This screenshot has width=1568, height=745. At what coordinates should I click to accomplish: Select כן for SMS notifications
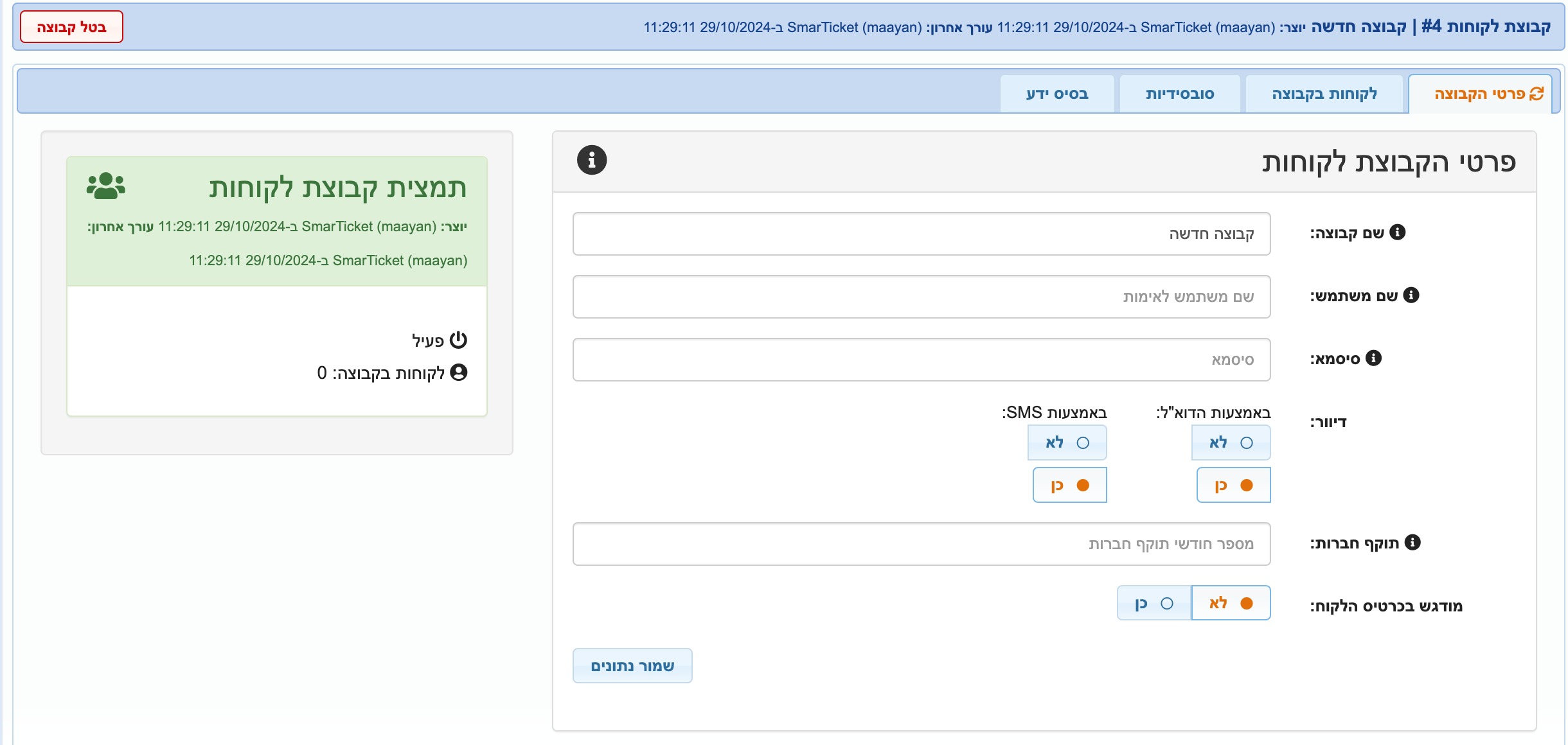1069,485
